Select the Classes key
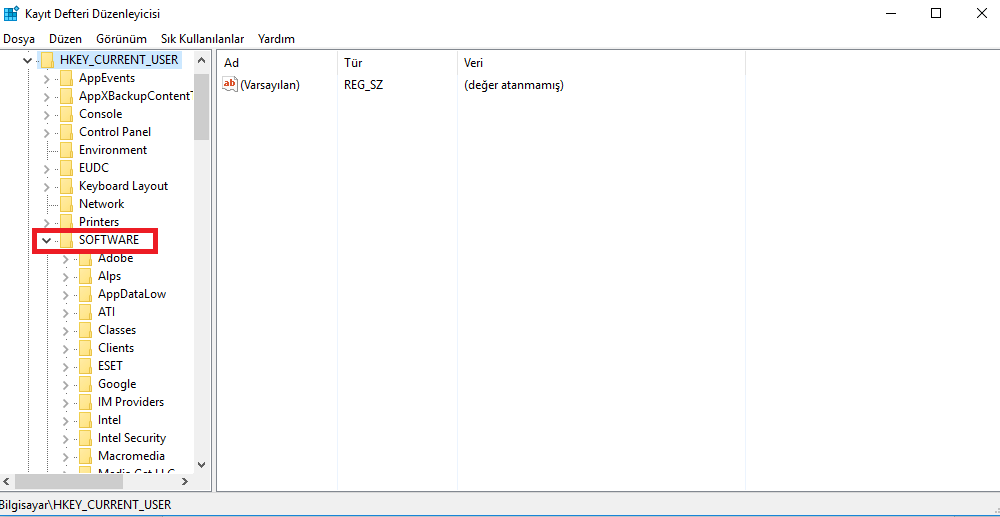 pos(117,330)
